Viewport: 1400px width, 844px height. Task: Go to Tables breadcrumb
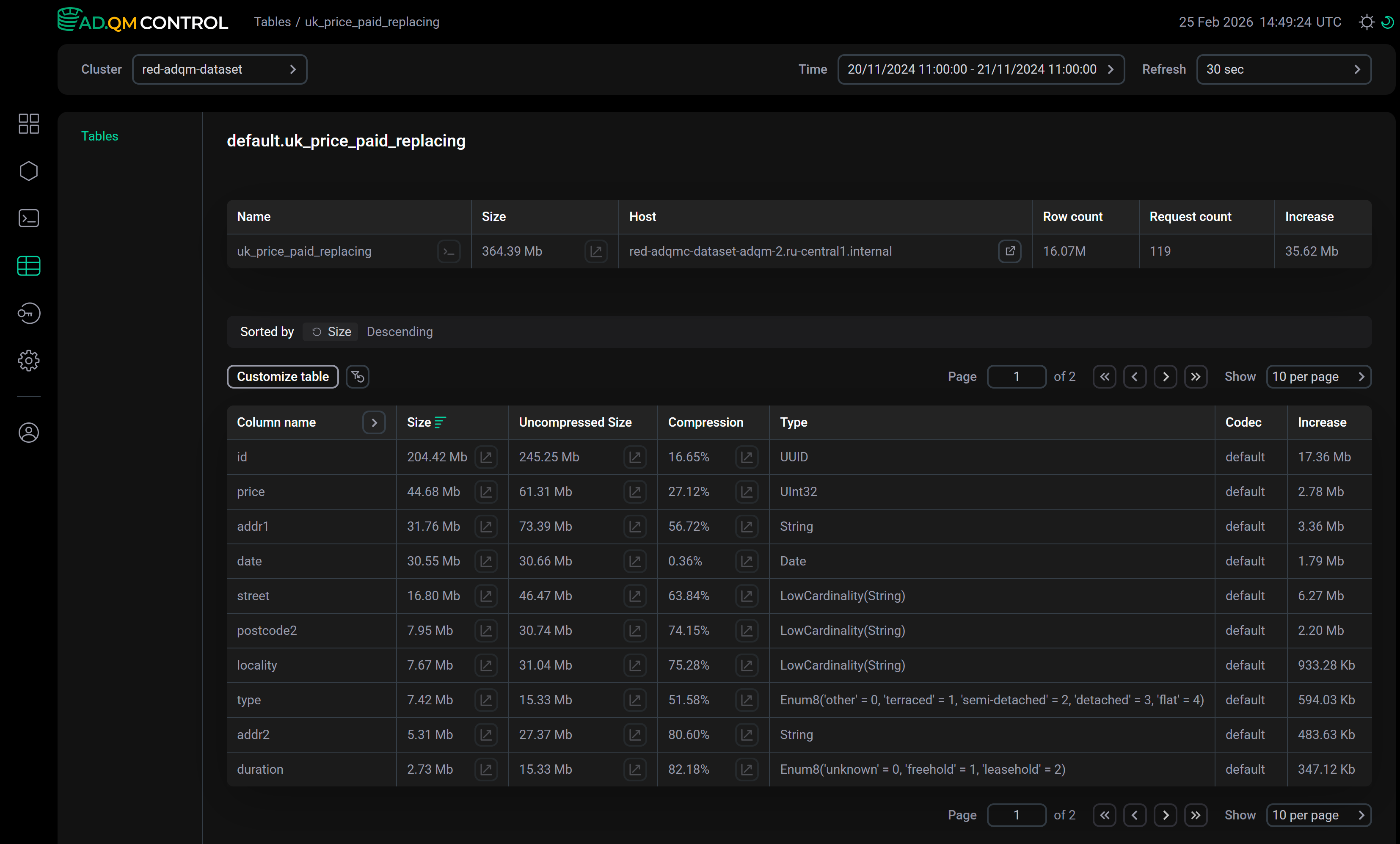272,22
